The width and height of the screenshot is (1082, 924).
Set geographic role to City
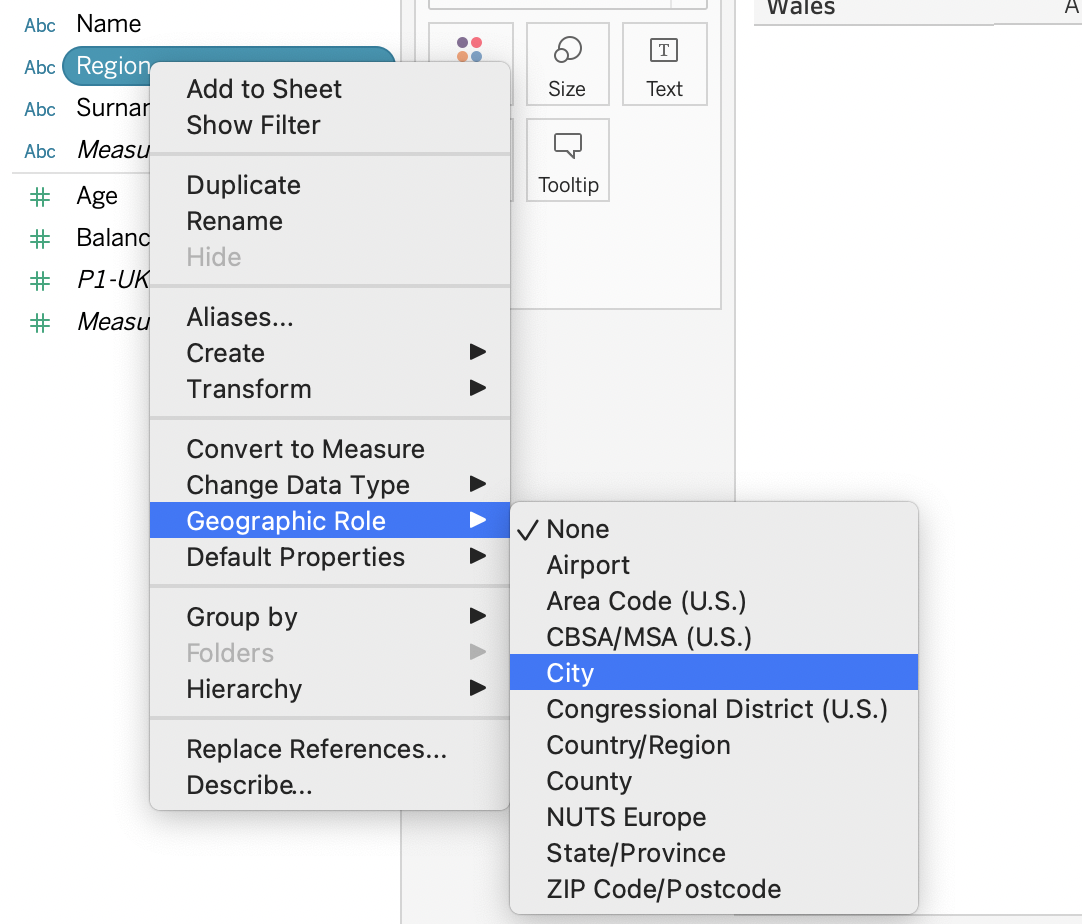coord(570,673)
